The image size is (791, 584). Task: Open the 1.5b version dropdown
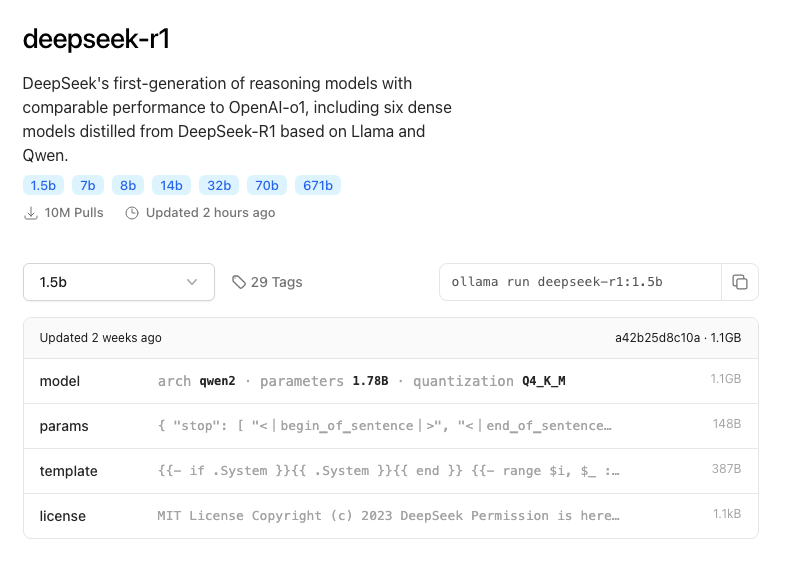click(x=118, y=282)
